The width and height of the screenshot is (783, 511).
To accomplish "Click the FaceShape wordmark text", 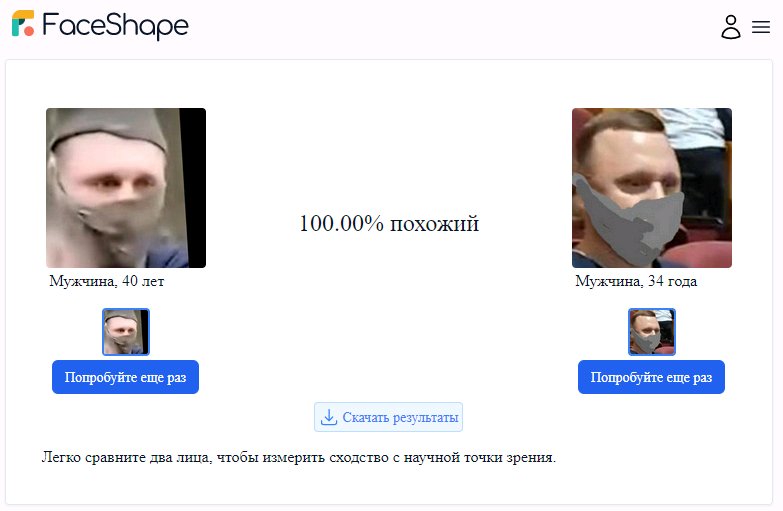I will 115,25.
